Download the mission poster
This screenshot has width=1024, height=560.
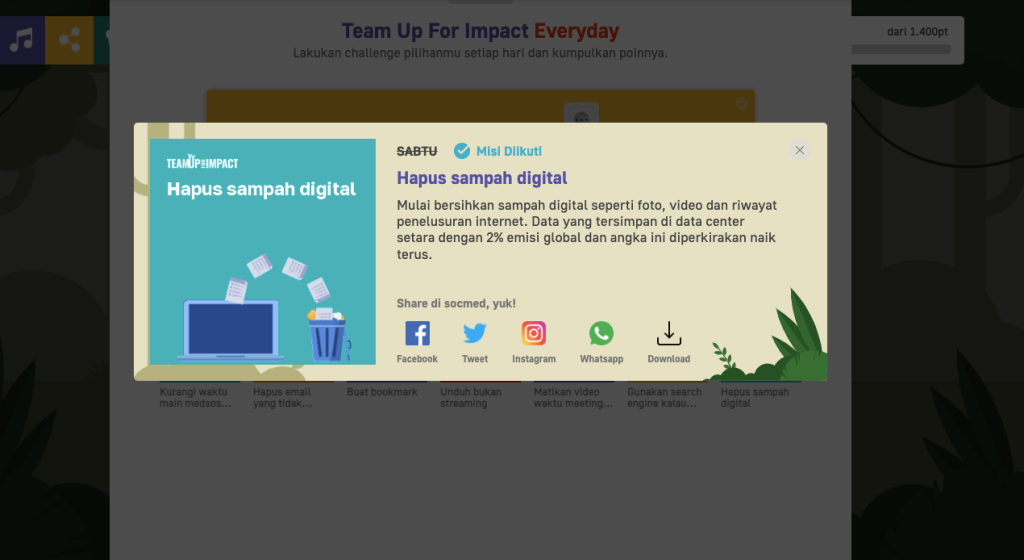pos(668,334)
